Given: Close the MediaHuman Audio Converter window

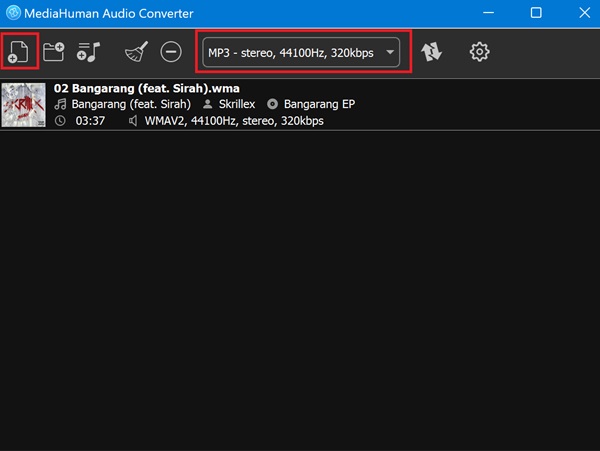Looking at the screenshot, I should [584, 13].
